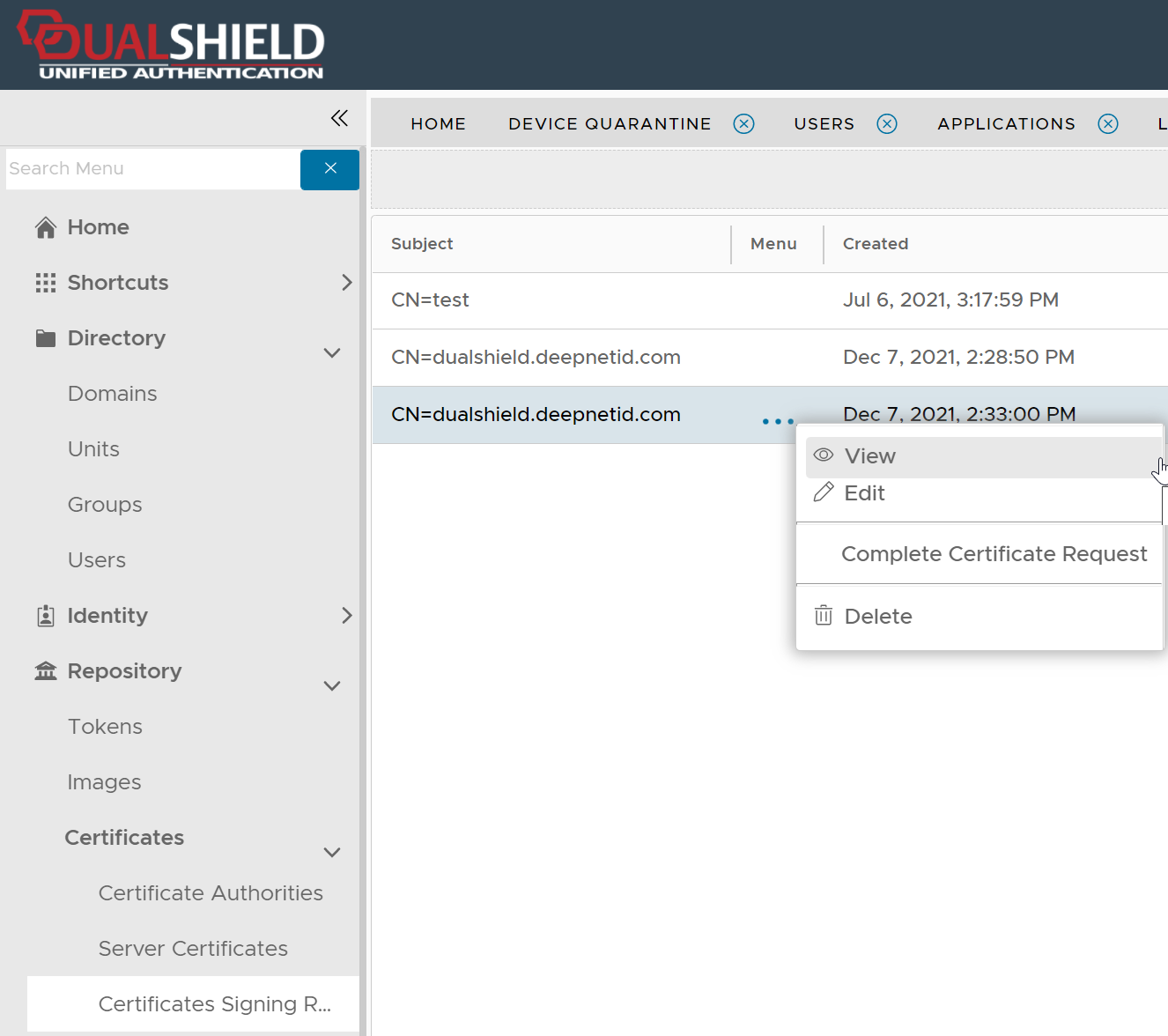Screen dimensions: 1168x1036
Task: Click the Shortcuts grid icon
Action: tap(46, 283)
